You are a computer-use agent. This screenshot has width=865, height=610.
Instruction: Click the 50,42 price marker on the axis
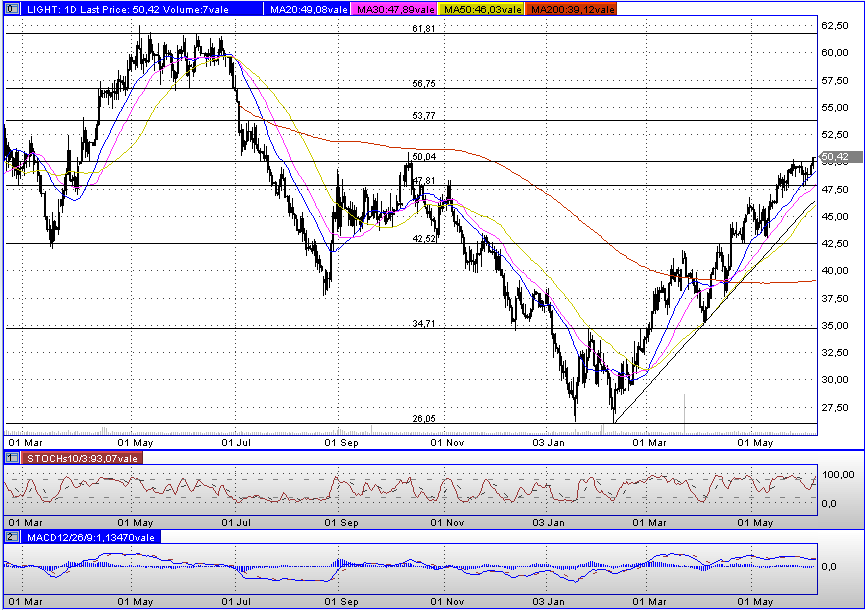[838, 157]
